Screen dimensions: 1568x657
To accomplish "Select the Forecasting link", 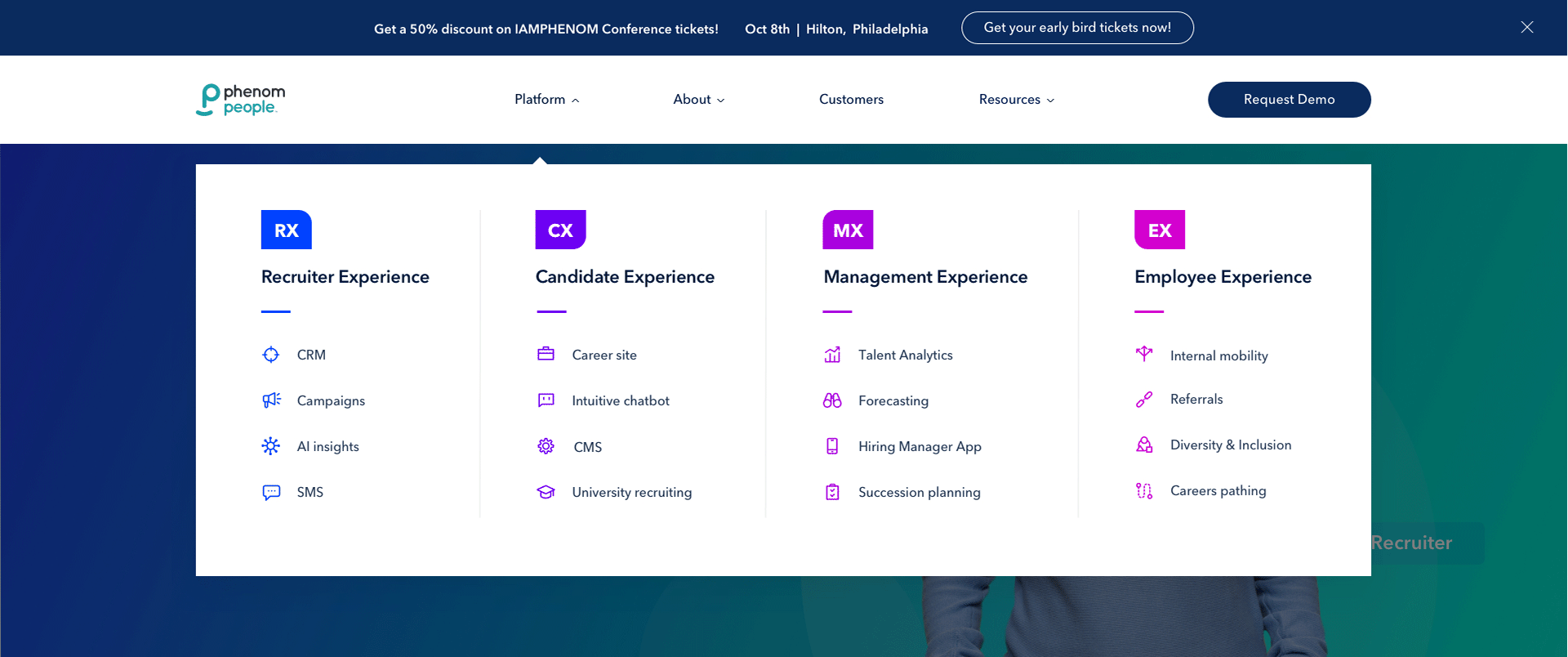I will coord(893,400).
